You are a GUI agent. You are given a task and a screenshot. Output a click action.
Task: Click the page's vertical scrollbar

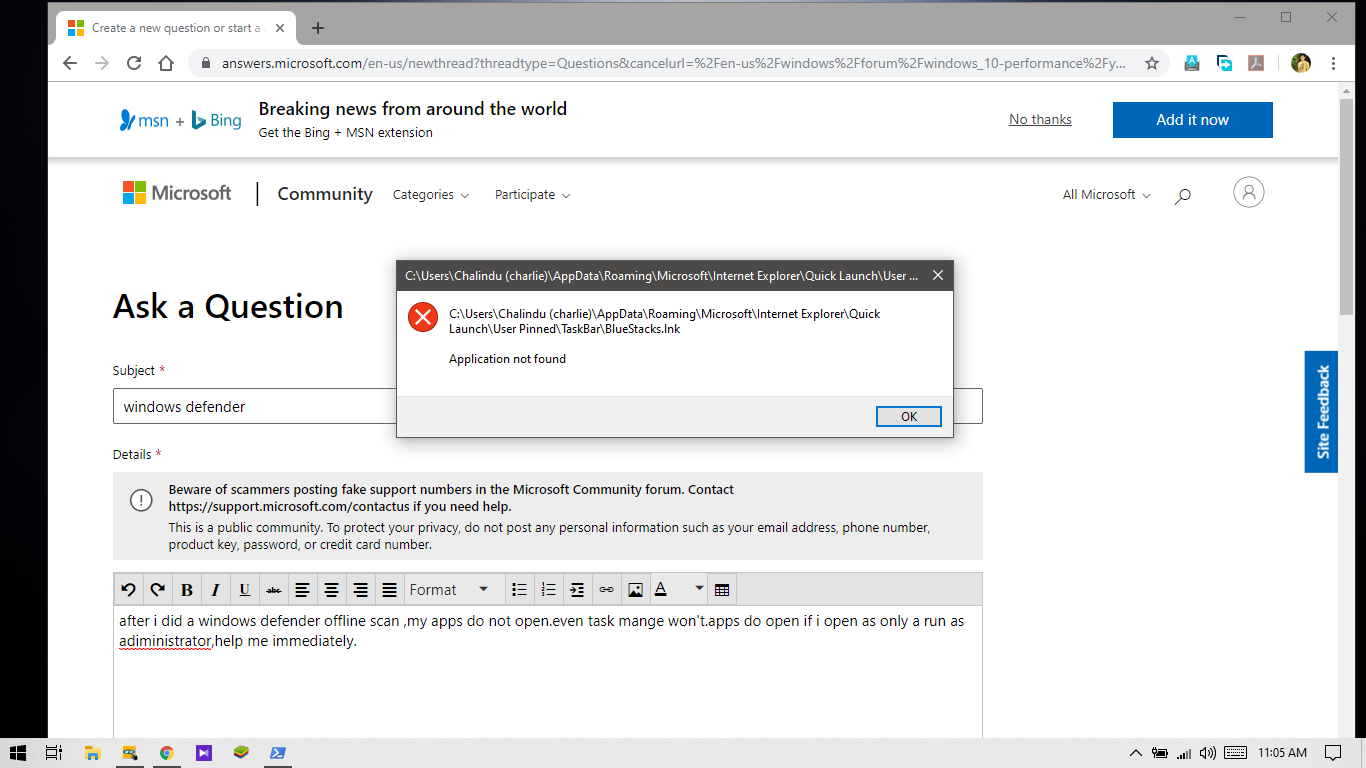(x=1347, y=205)
